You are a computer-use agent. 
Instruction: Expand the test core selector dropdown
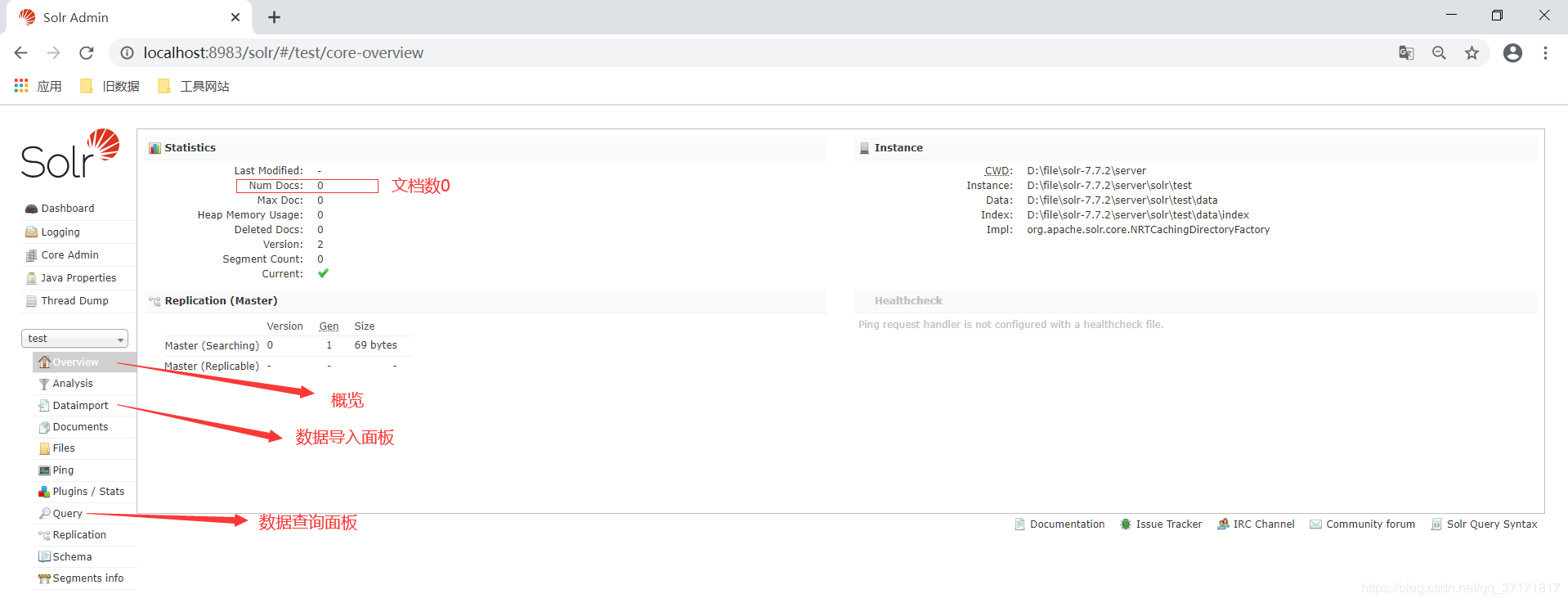[x=74, y=339]
